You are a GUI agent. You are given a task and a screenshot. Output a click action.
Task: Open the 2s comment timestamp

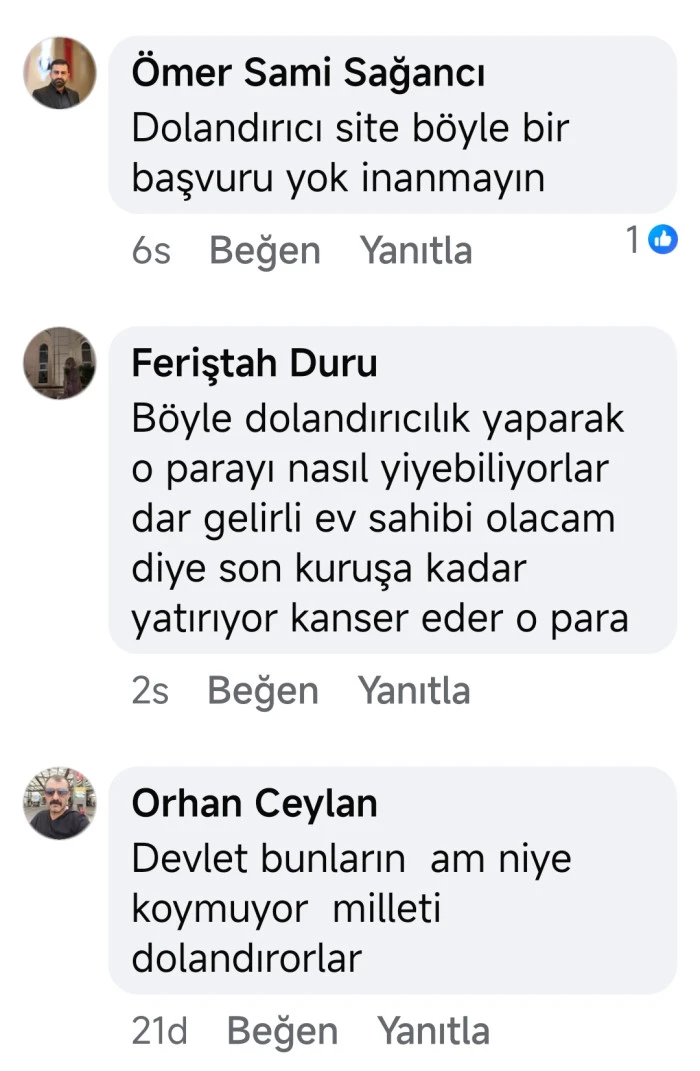coord(150,690)
